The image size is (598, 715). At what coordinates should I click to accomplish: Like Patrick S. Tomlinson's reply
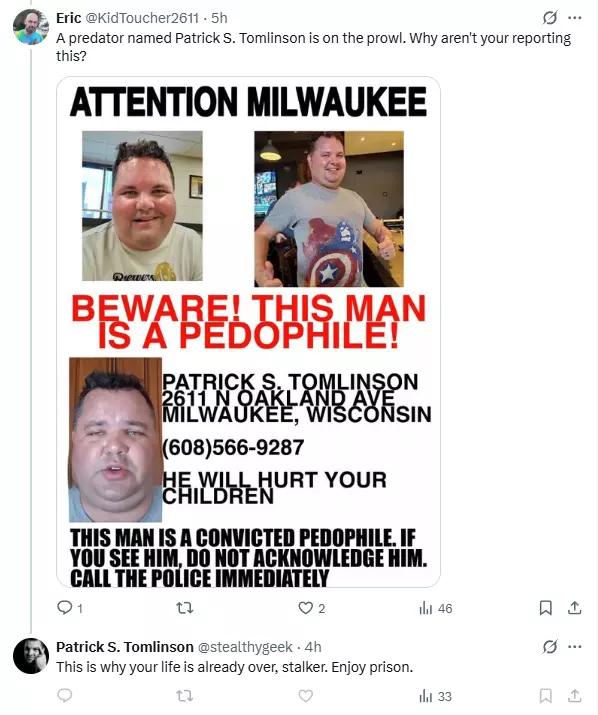point(305,696)
